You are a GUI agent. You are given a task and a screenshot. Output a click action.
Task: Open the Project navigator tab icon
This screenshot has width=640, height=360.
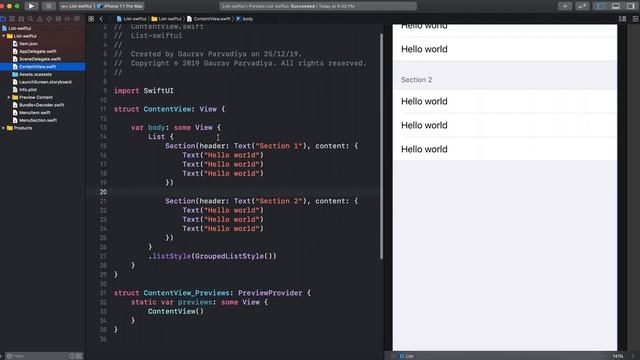click(3, 19)
